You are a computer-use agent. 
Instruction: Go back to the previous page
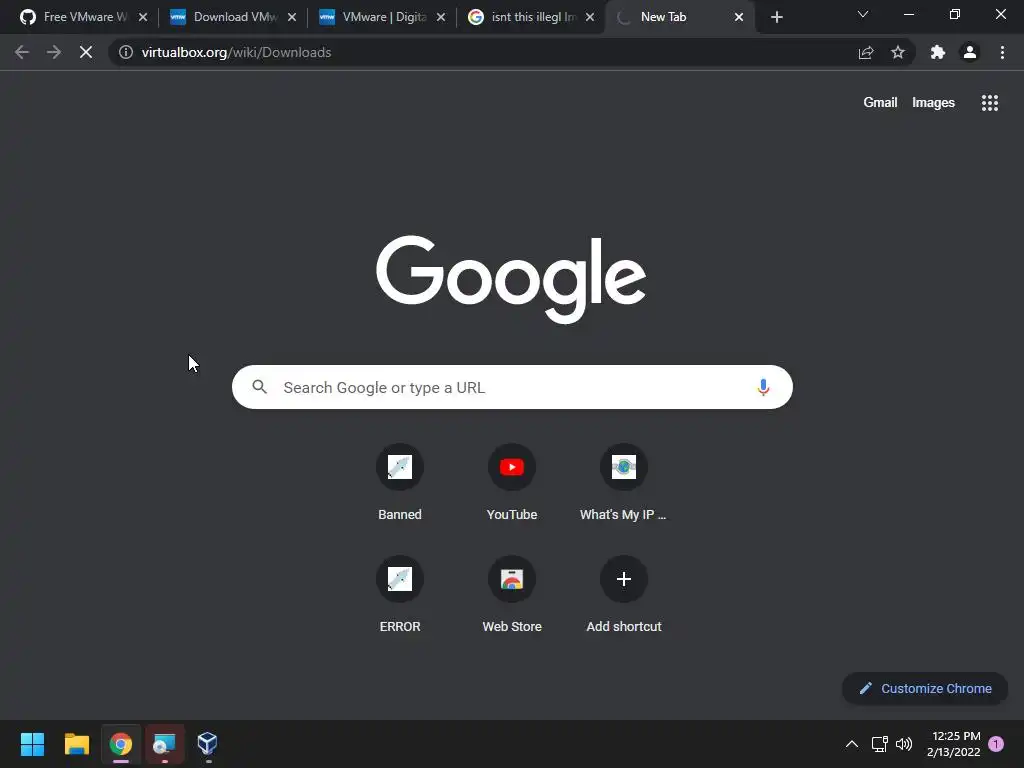pos(22,52)
